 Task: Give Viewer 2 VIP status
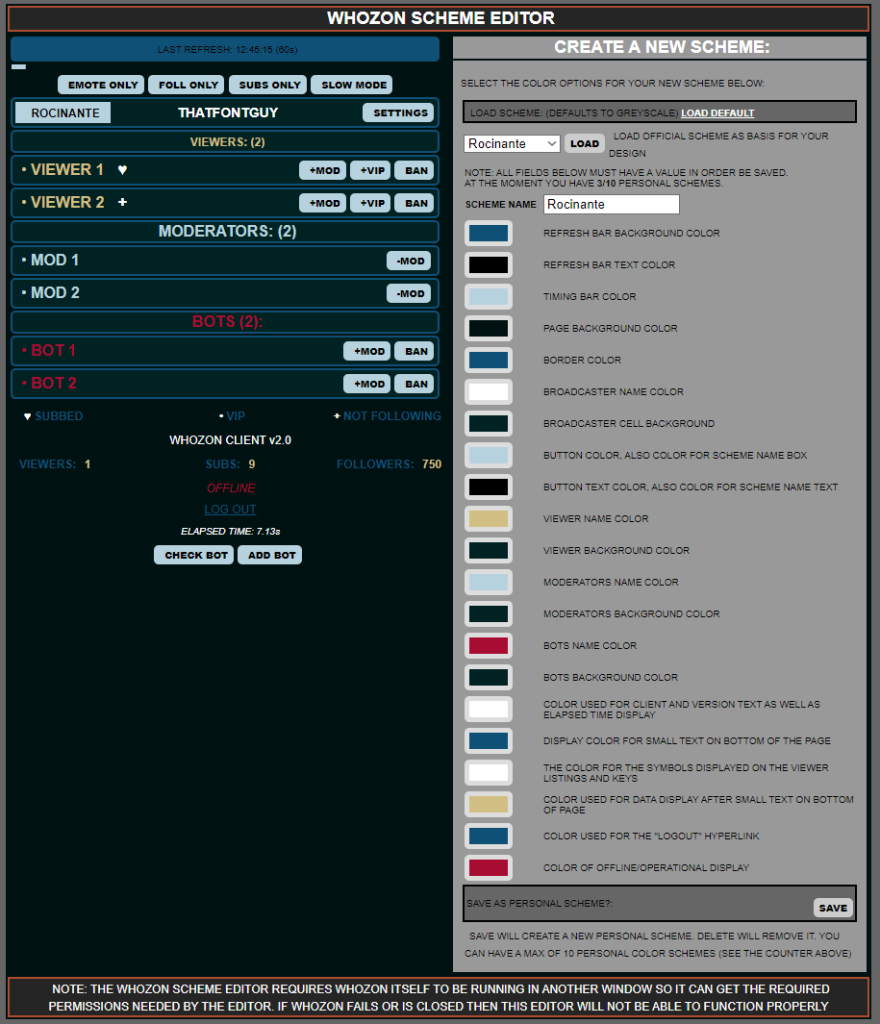(x=370, y=203)
